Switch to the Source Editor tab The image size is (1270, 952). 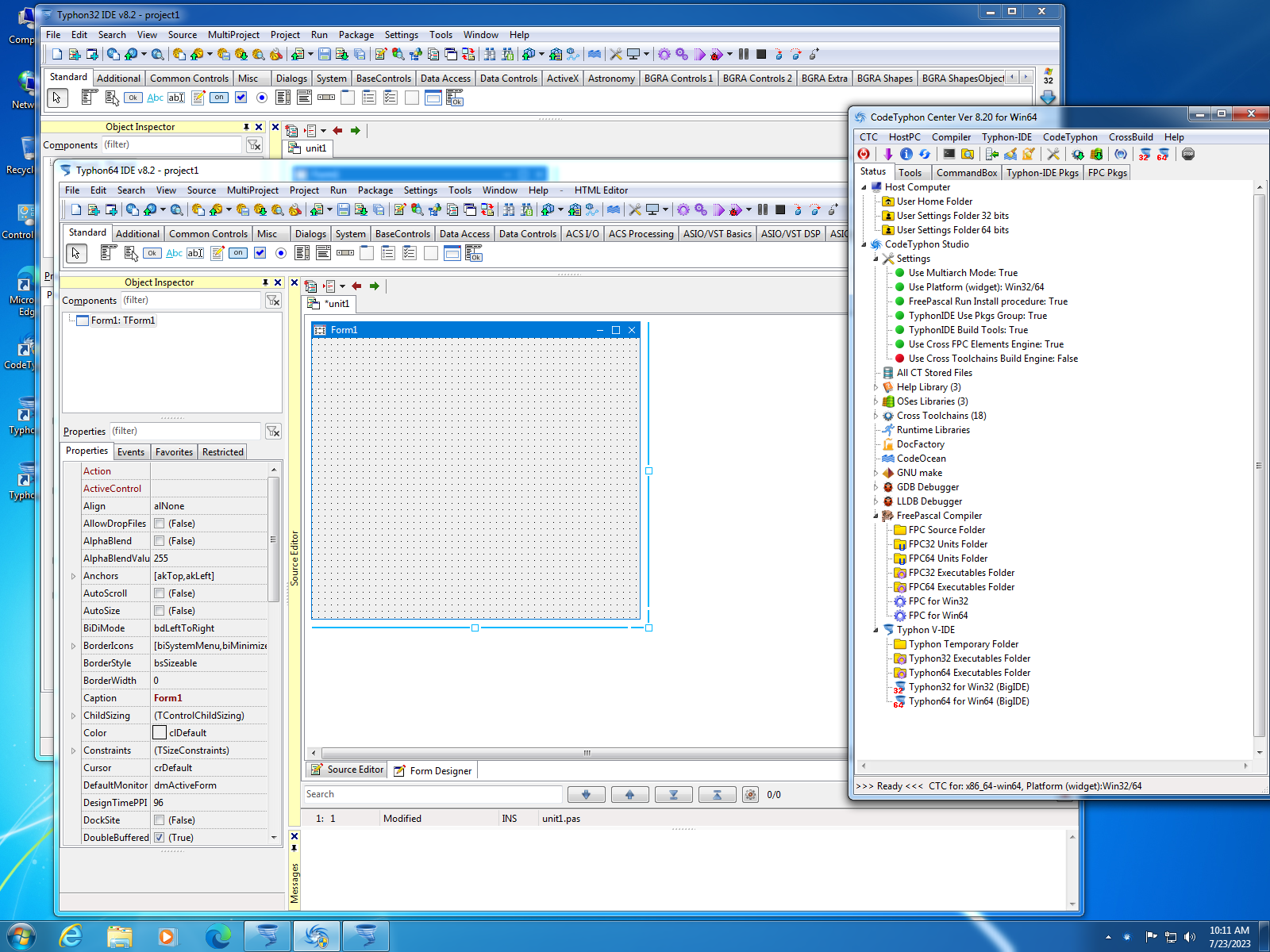(347, 770)
